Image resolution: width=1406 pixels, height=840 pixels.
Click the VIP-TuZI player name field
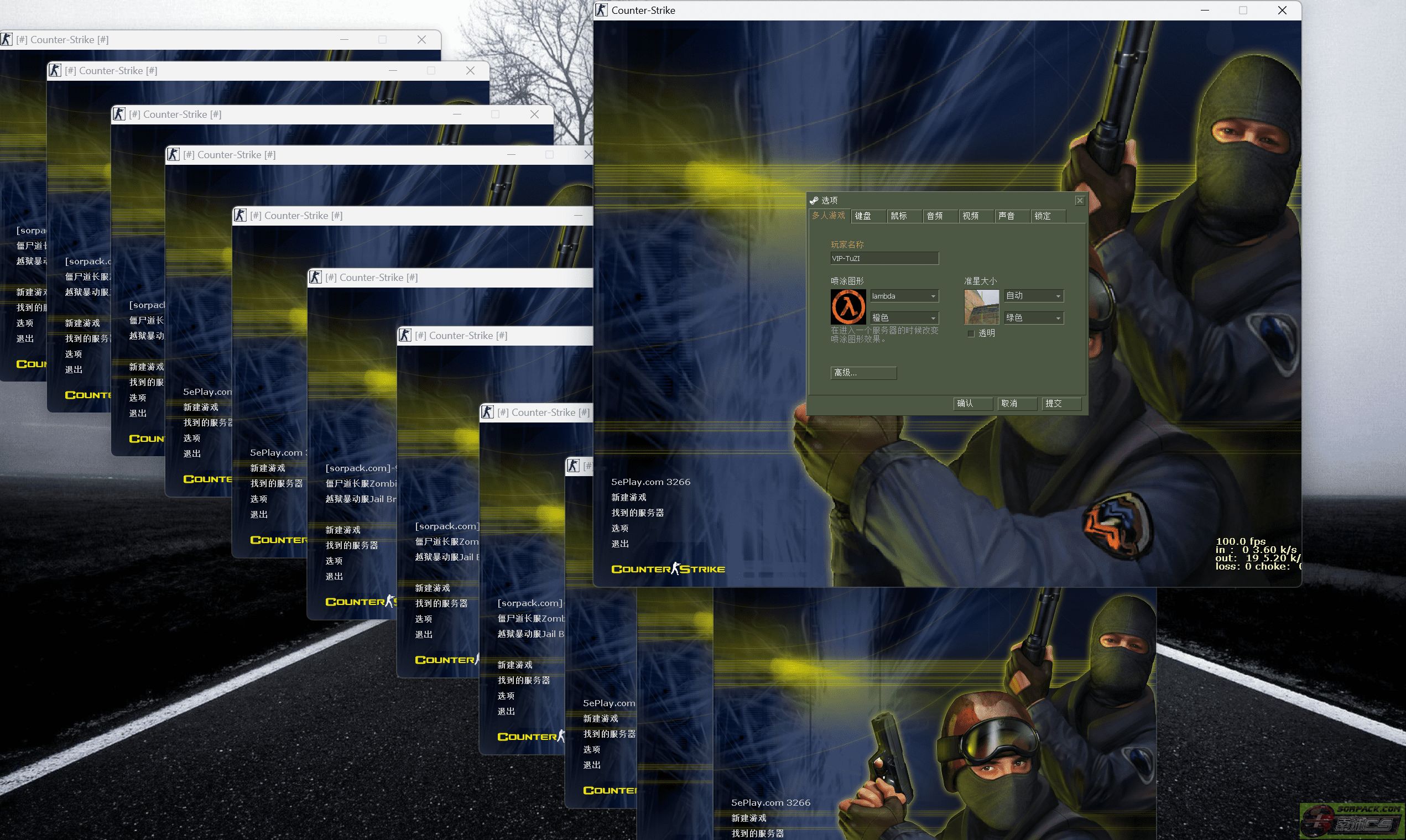[884, 258]
